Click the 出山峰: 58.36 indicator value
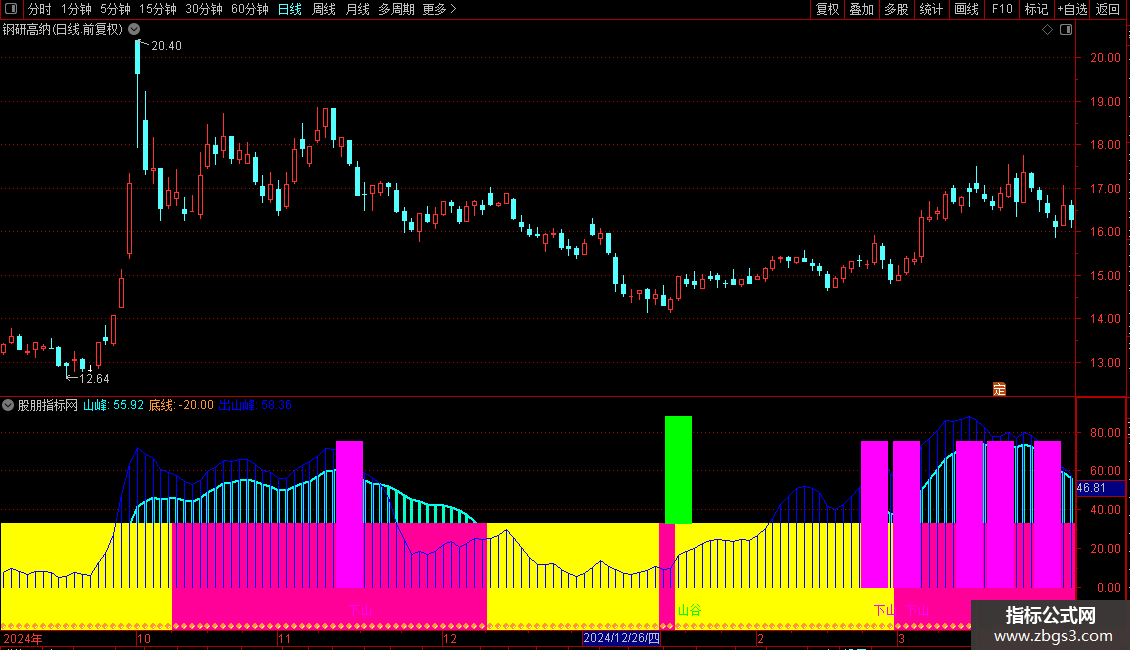The image size is (1130, 650). click(x=254, y=405)
